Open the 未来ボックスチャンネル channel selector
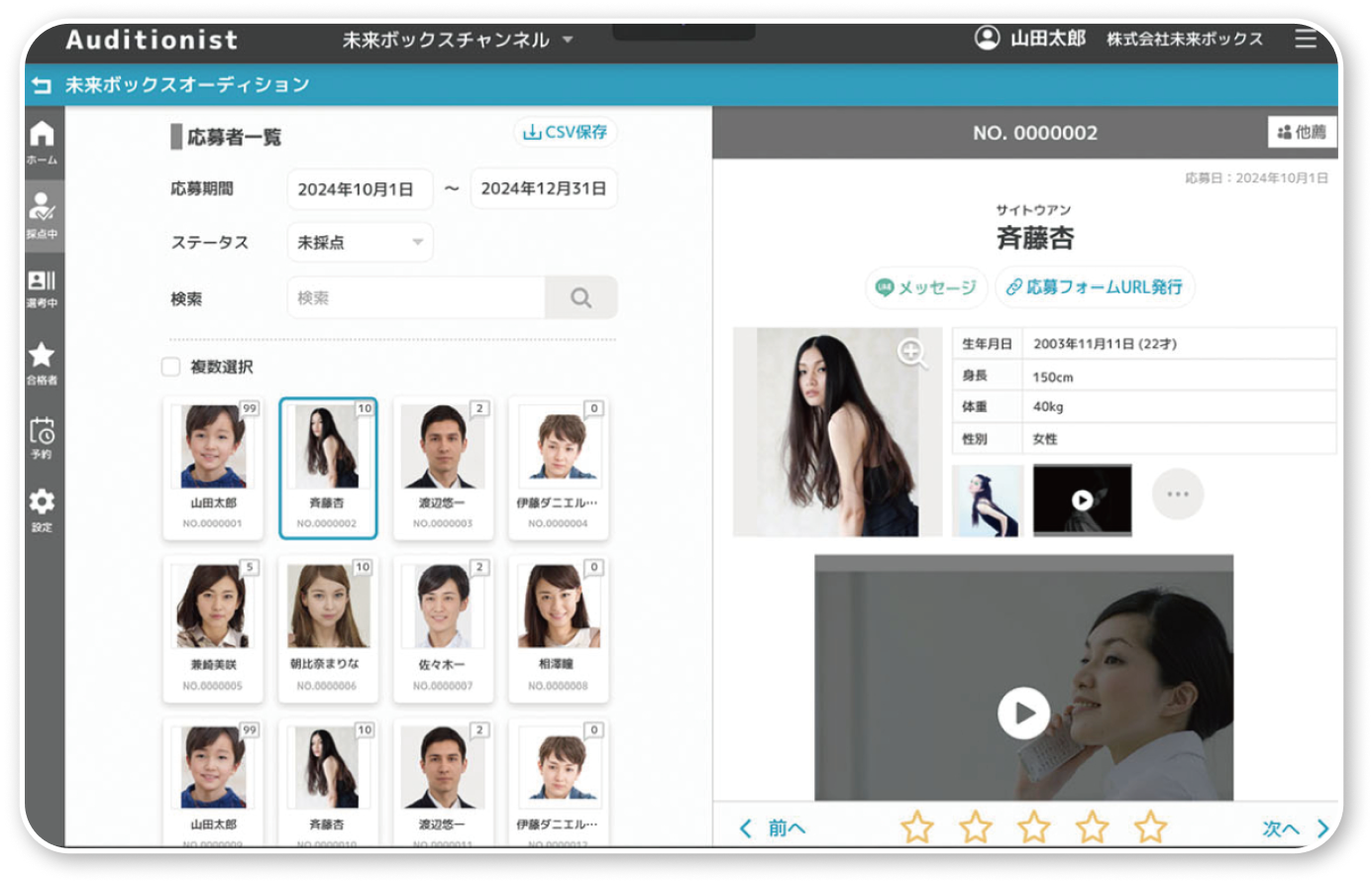Screen dimensions: 1372x883 coord(450,40)
